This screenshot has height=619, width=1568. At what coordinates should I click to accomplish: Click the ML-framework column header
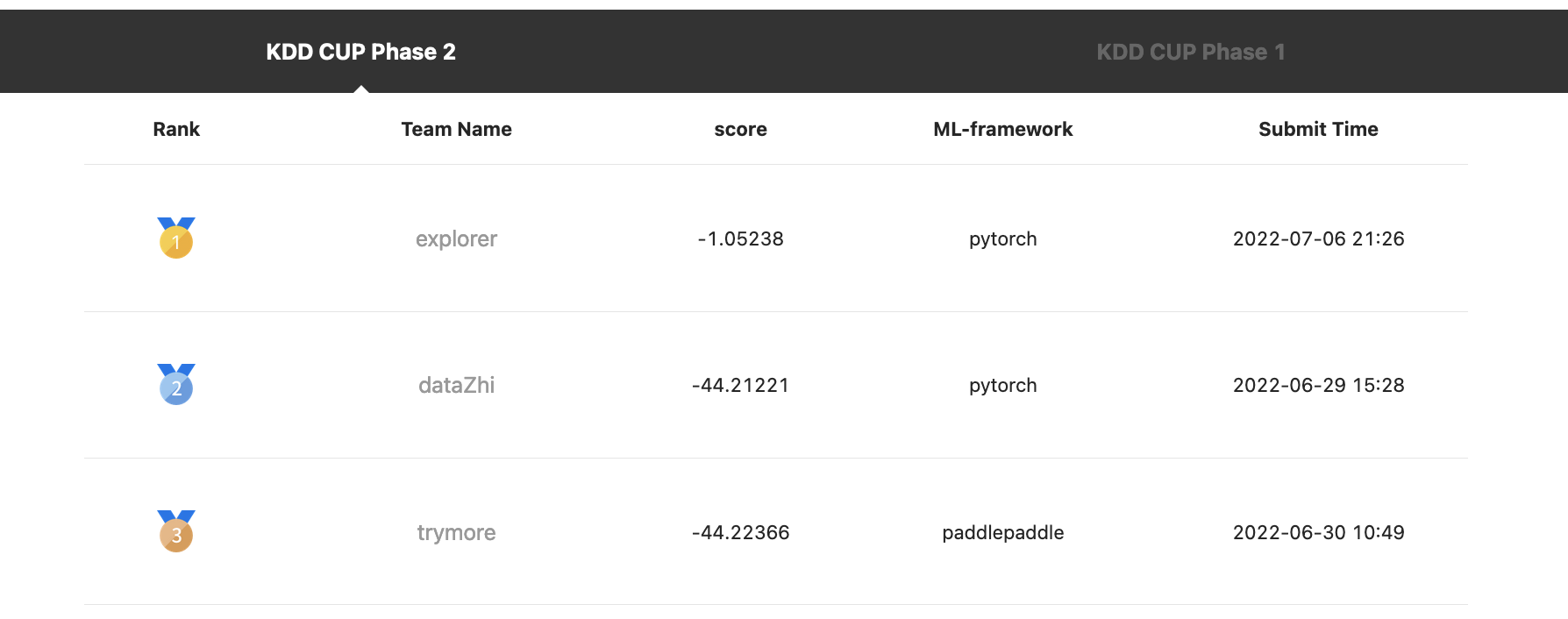click(x=1002, y=129)
